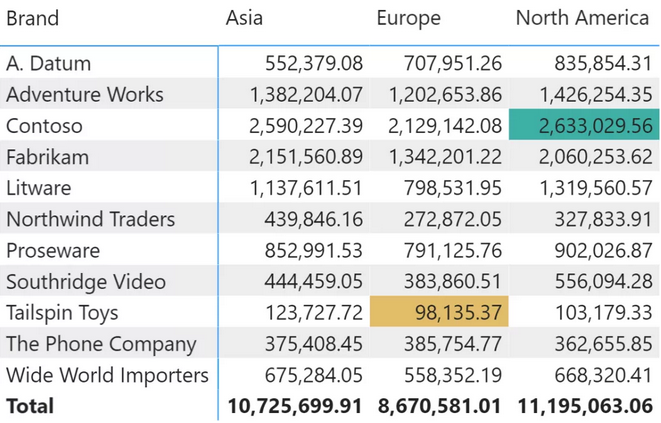Select the Tailspin Toys brand label
The width and height of the screenshot is (661, 423).
coord(62,313)
